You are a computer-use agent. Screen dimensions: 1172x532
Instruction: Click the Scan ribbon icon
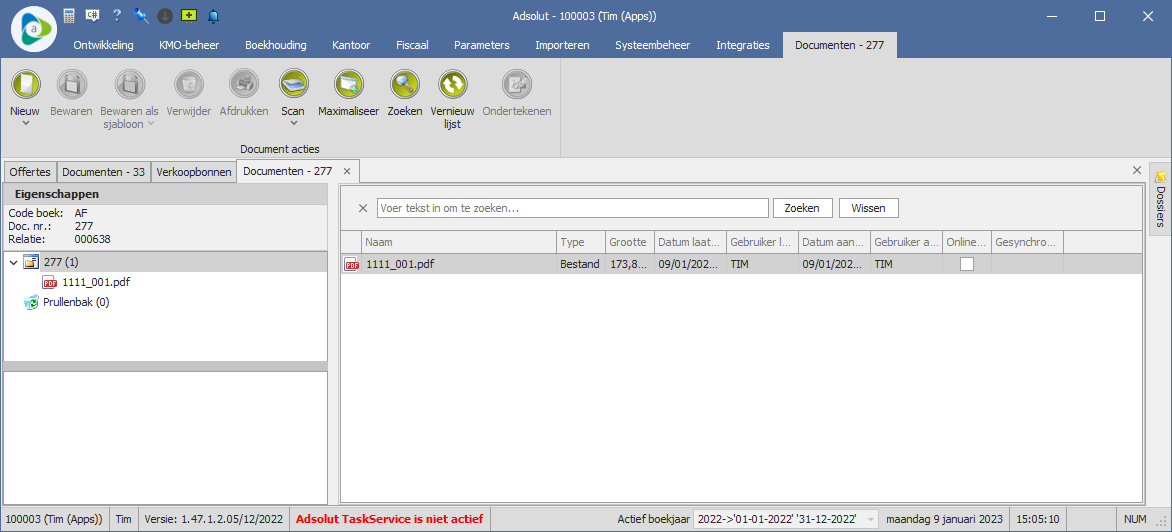tap(293, 84)
